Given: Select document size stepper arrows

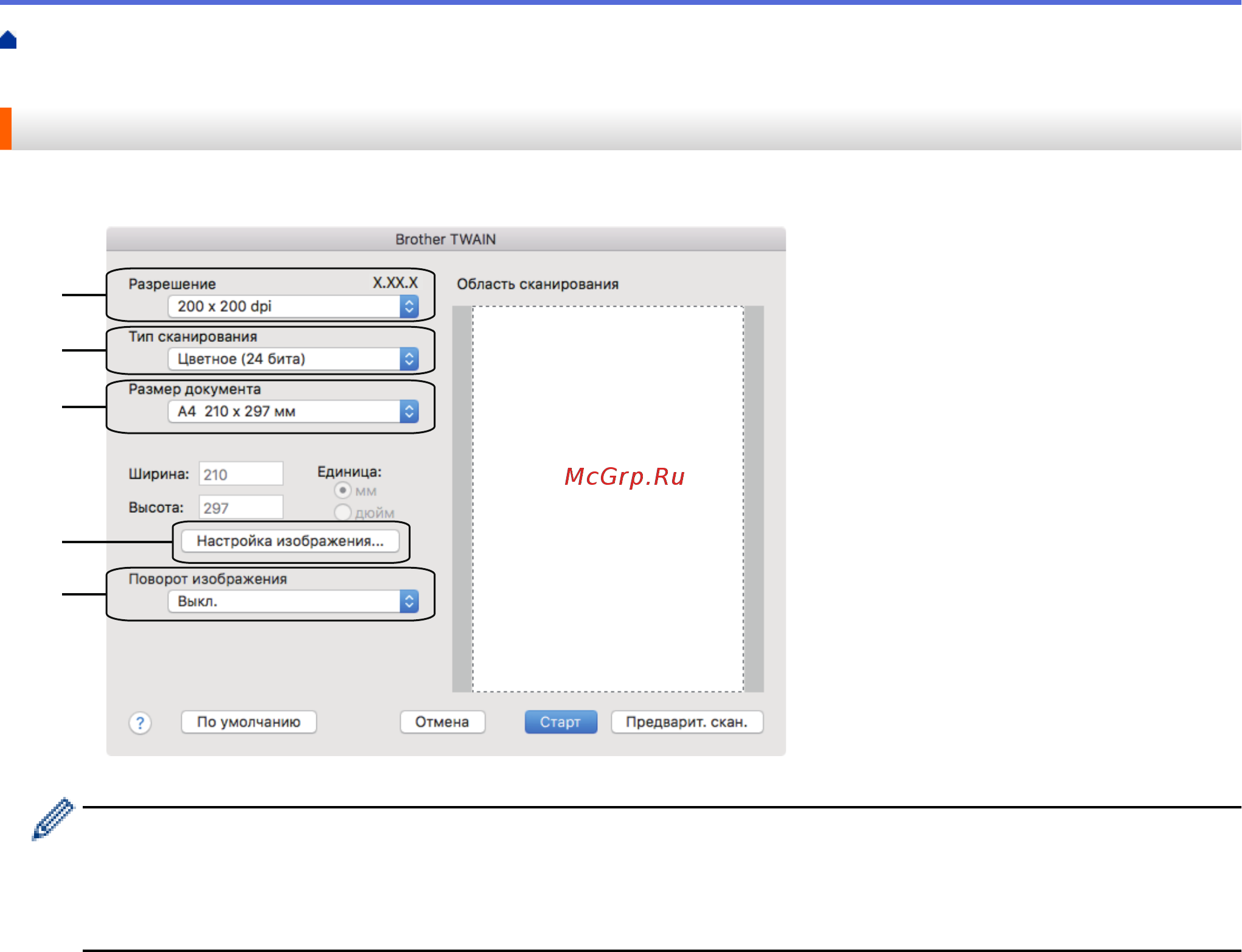Looking at the screenshot, I should click(x=409, y=411).
